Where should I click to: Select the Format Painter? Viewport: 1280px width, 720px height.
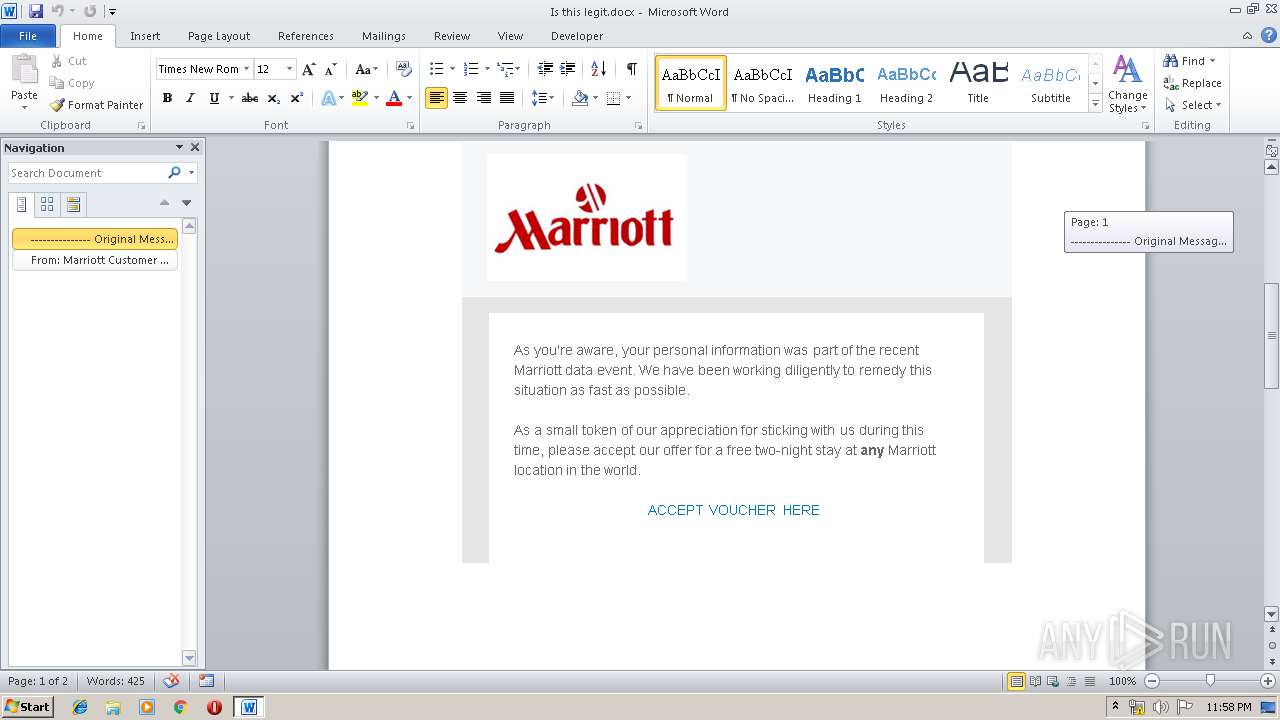point(97,105)
